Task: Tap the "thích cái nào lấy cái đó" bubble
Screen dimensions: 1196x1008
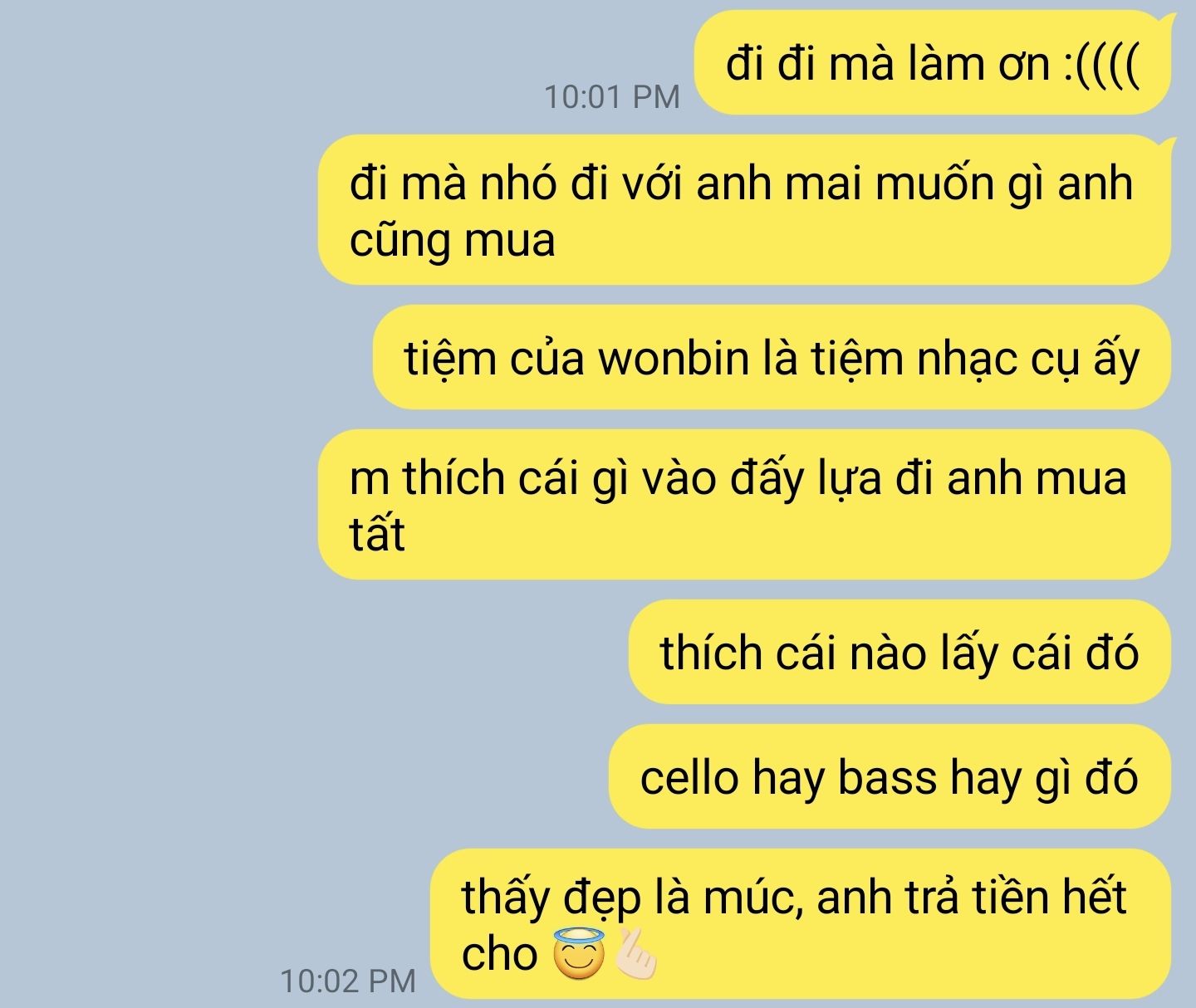Action: tap(899, 652)
